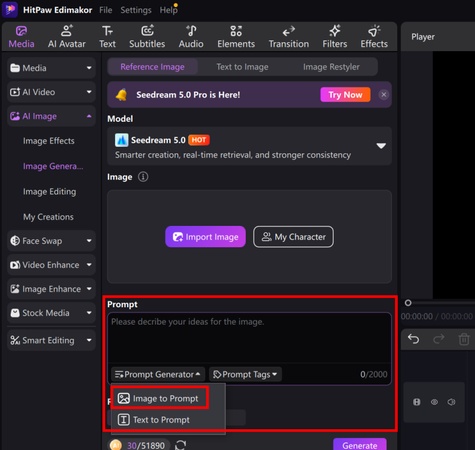Select Image Effects in the sidebar
The height and width of the screenshot is (450, 475).
[x=49, y=141]
